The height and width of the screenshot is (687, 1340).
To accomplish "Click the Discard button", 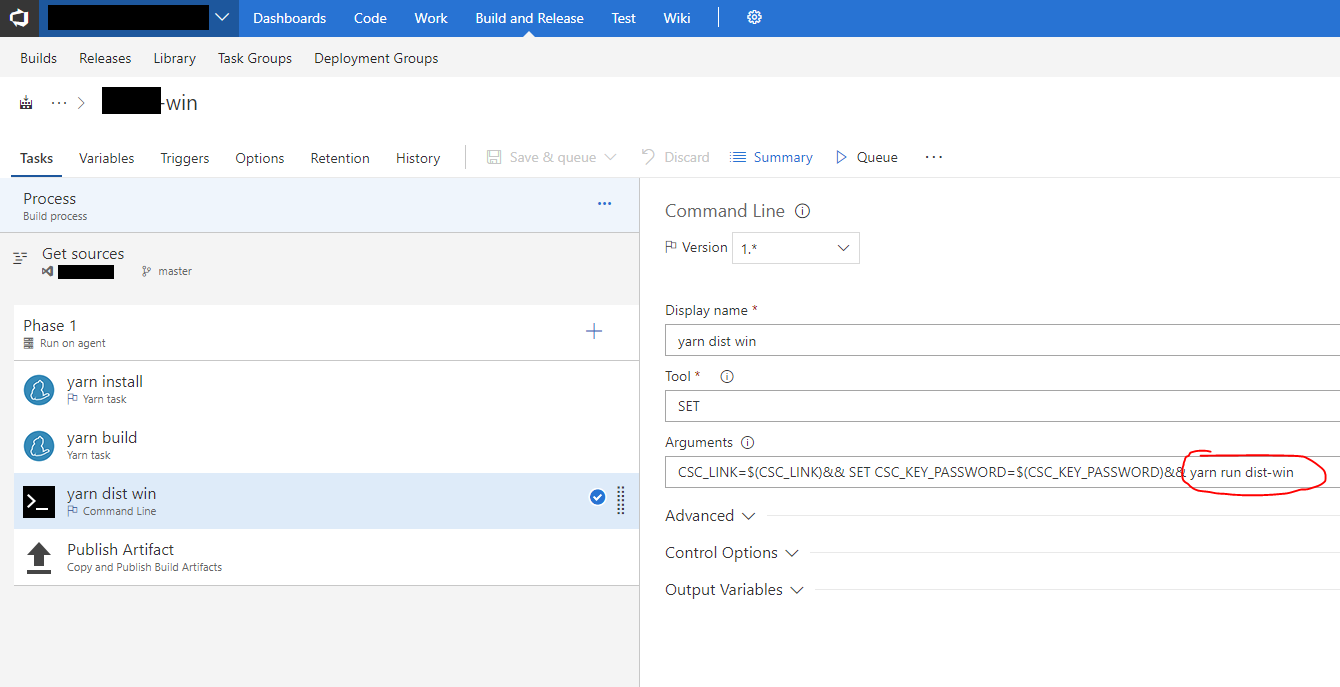I will (x=675, y=157).
